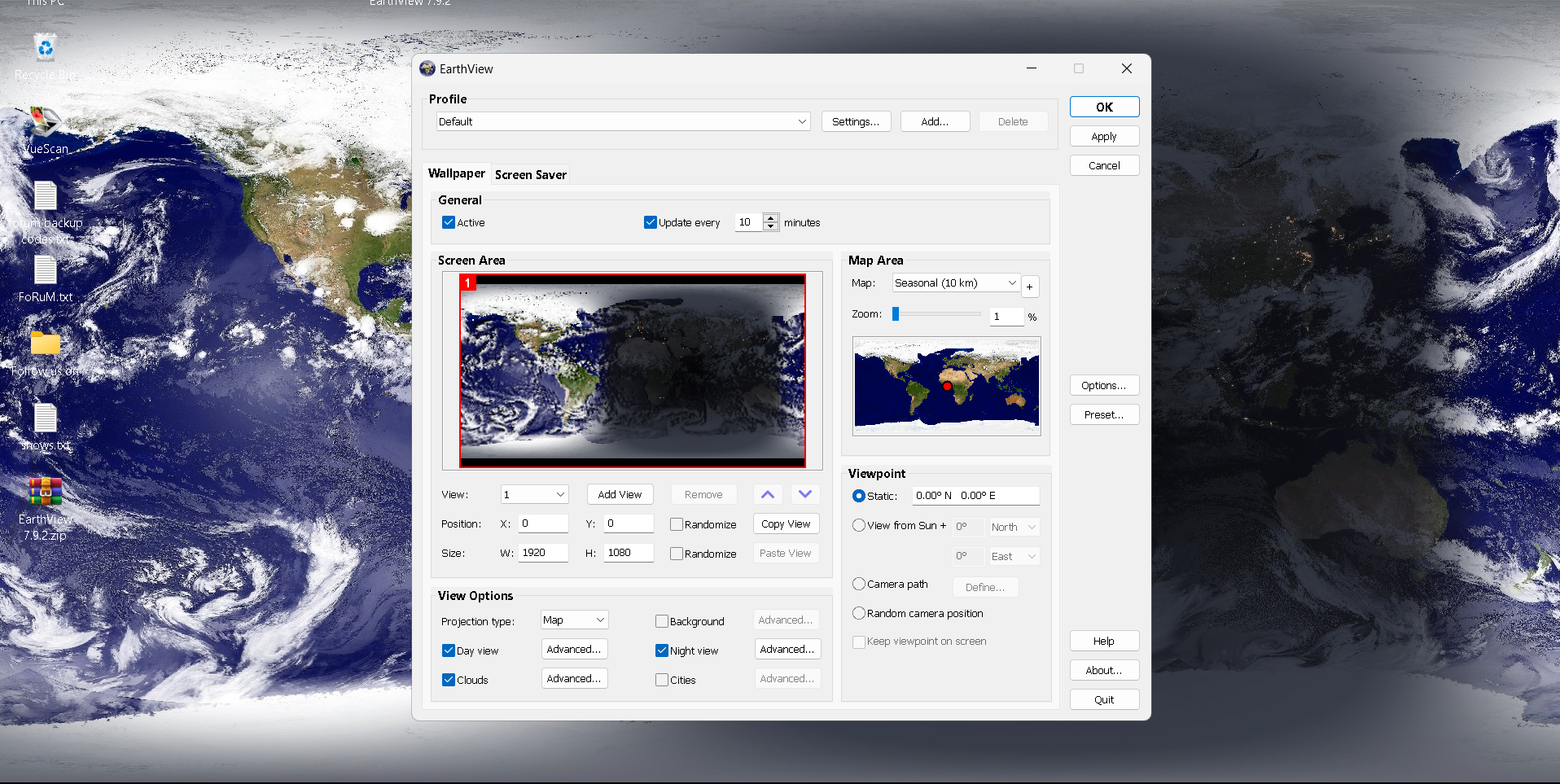This screenshot has height=784, width=1560.
Task: Click the Help button
Action: pyautogui.click(x=1104, y=641)
